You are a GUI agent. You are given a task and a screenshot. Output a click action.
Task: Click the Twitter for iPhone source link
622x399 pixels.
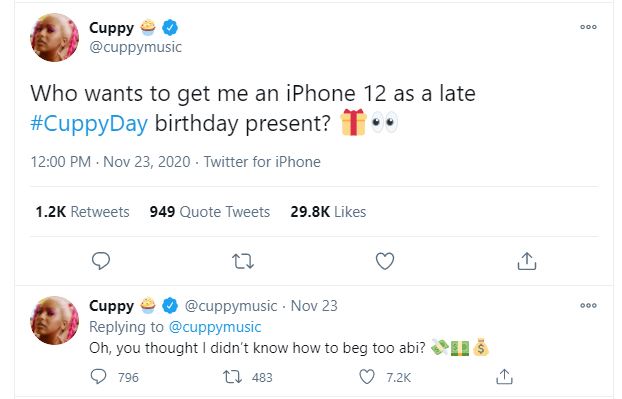tap(262, 162)
